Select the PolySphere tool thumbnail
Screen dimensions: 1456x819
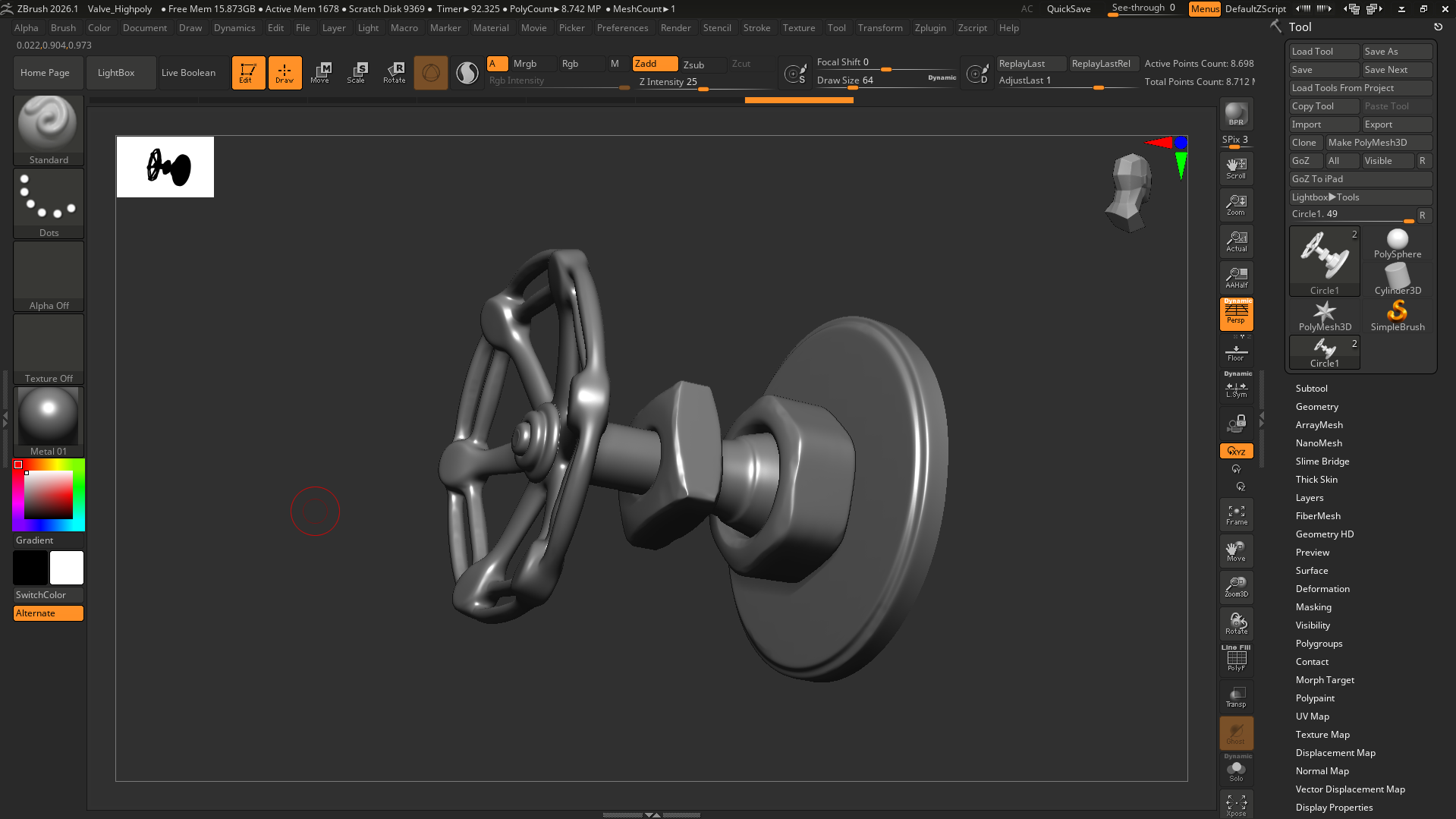[x=1397, y=244]
